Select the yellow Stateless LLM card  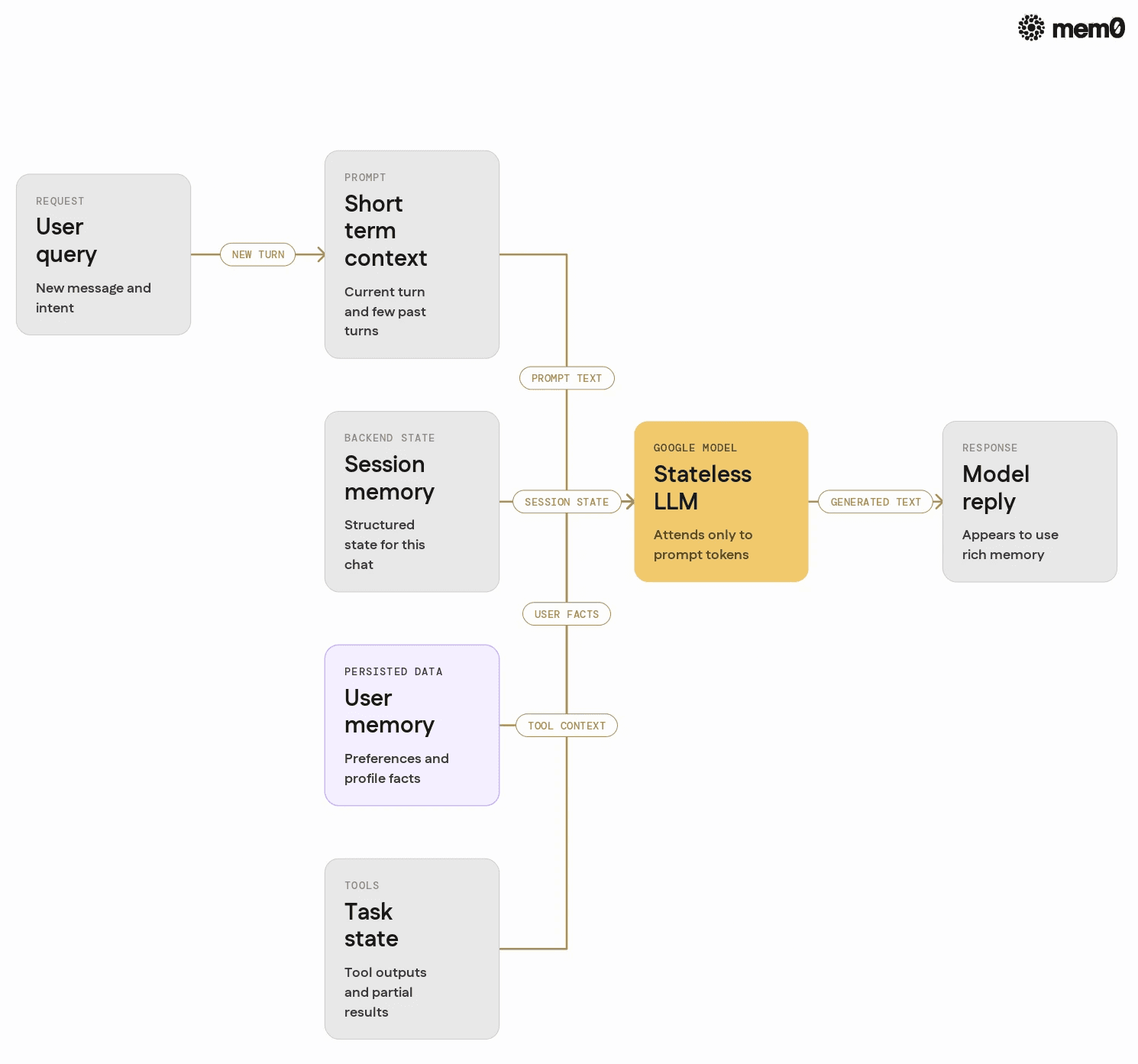(721, 502)
